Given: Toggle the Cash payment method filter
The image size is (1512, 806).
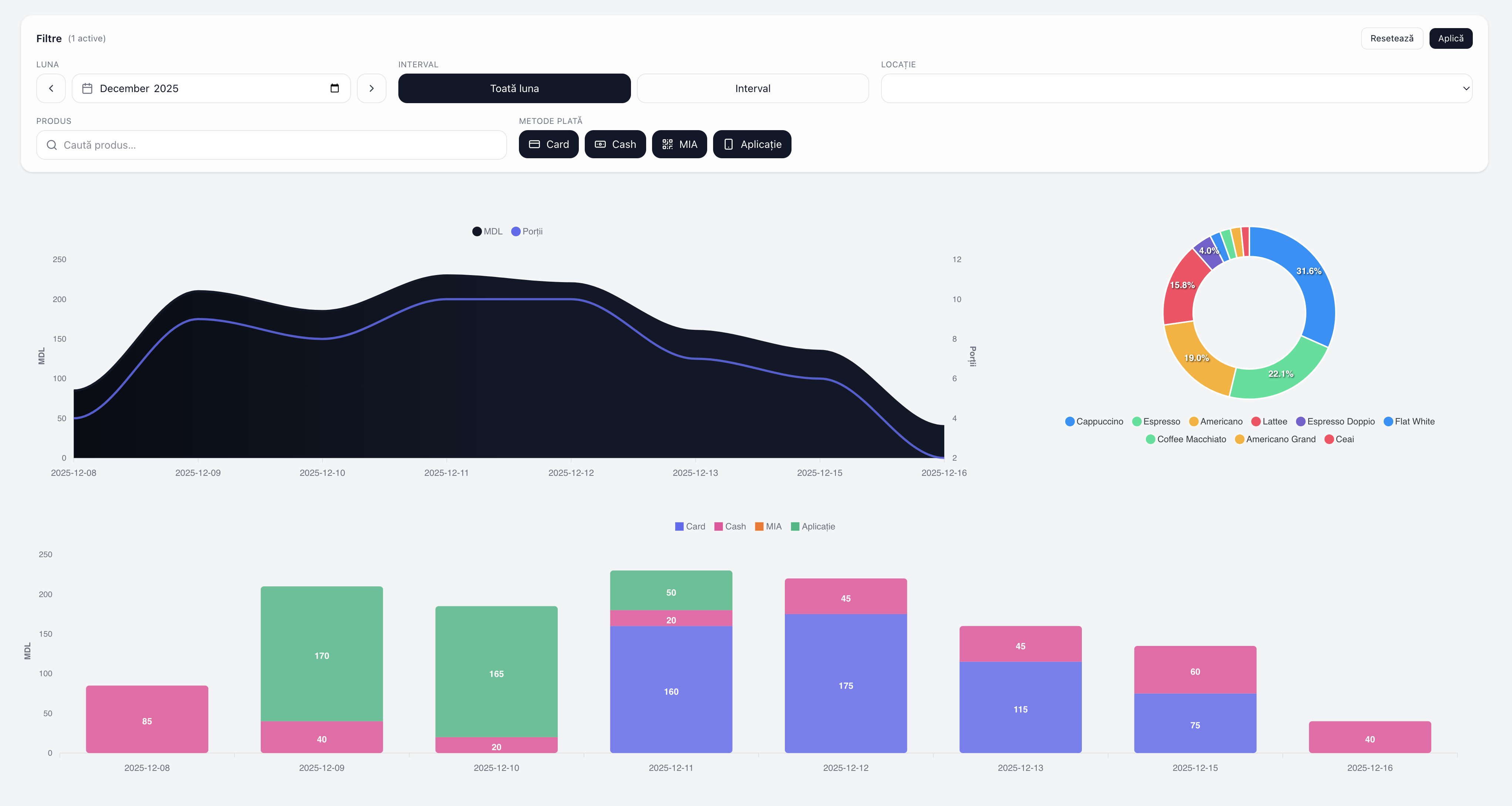Looking at the screenshot, I should 615,144.
